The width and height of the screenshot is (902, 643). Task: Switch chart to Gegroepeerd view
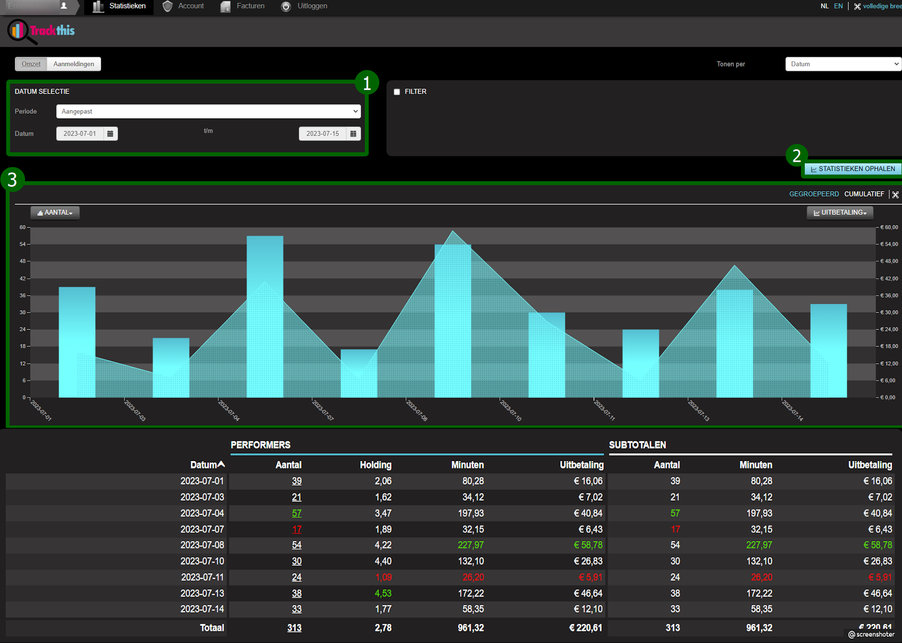814,194
